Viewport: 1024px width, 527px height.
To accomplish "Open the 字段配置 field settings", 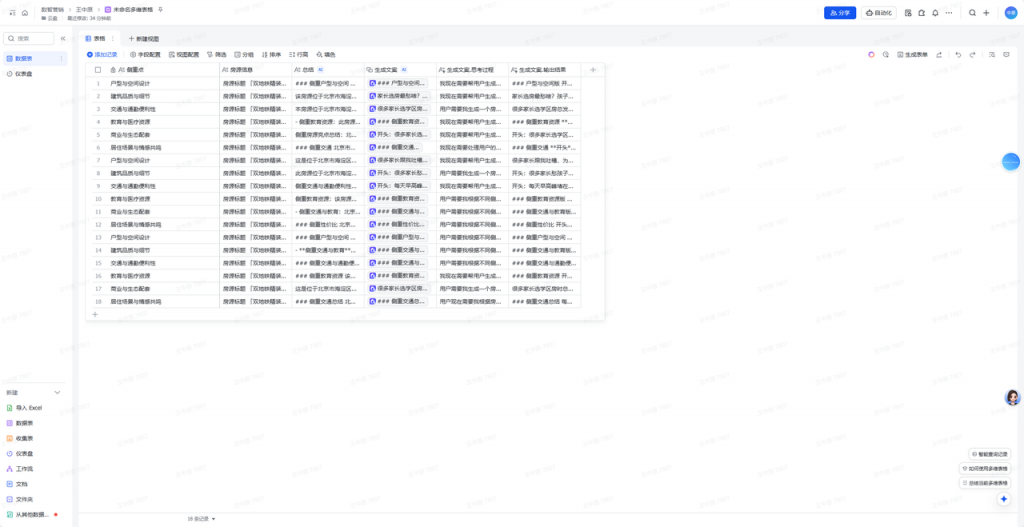I will 145,55.
